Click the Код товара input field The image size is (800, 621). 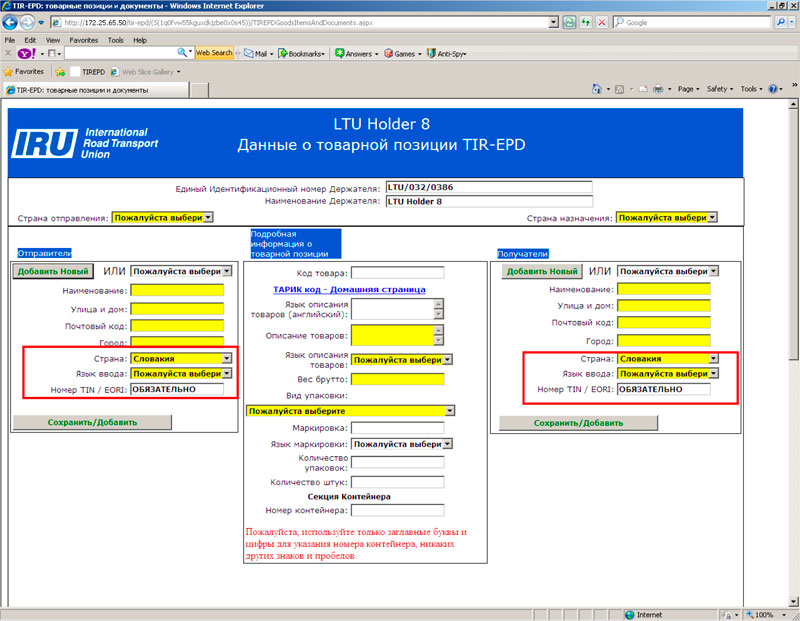pos(397,272)
